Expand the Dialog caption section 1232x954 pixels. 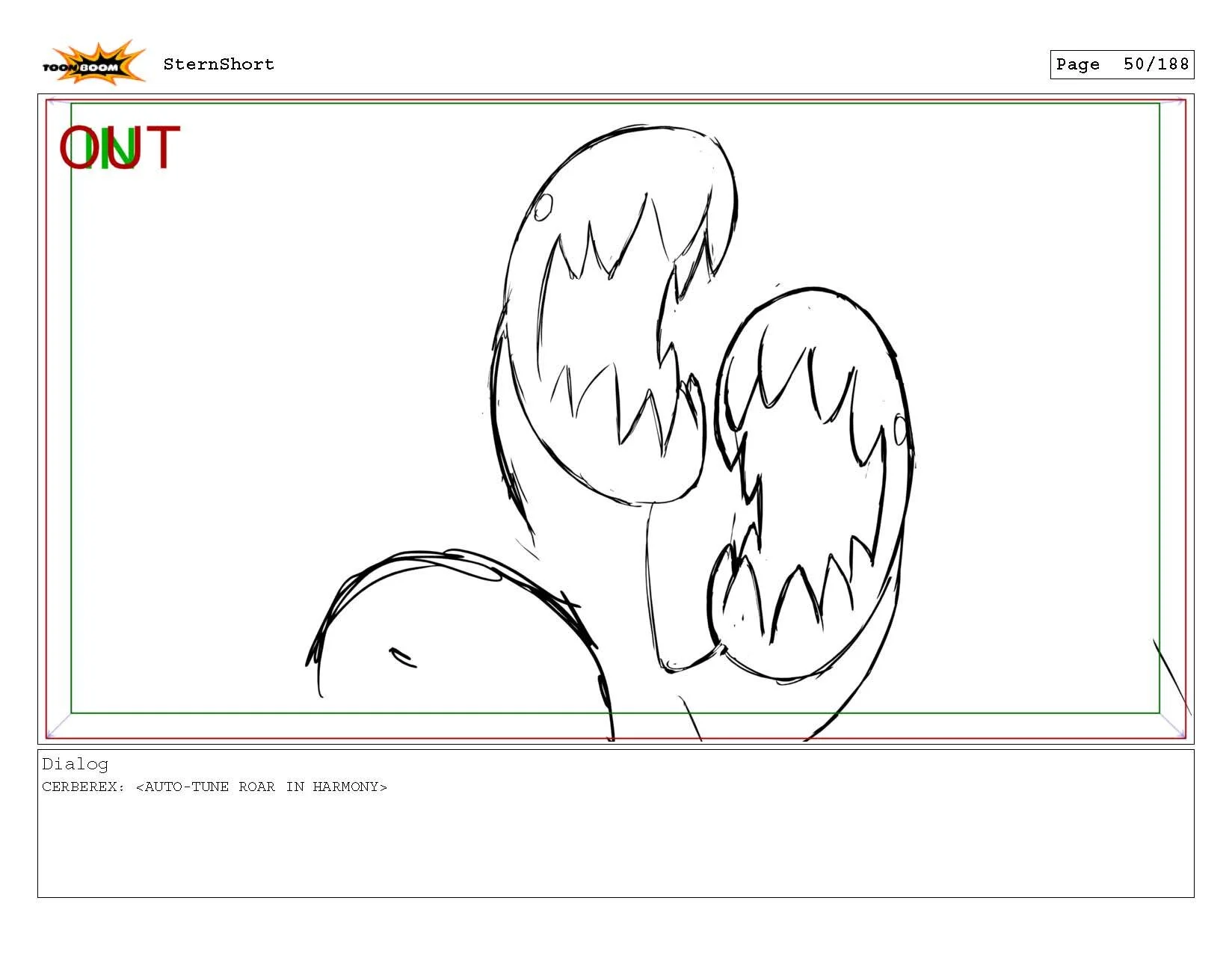75,764
